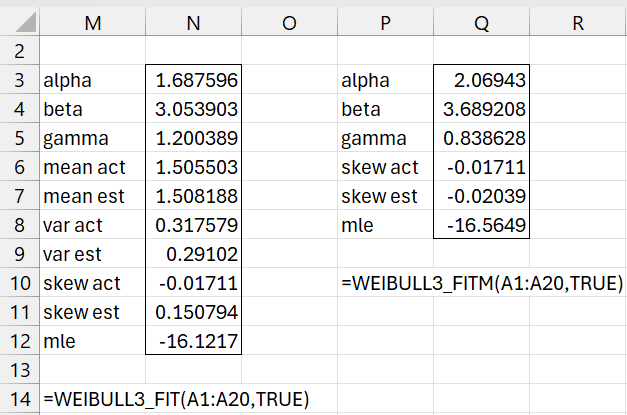Click the row 14 header
The image size is (627, 415).
(x=18, y=398)
